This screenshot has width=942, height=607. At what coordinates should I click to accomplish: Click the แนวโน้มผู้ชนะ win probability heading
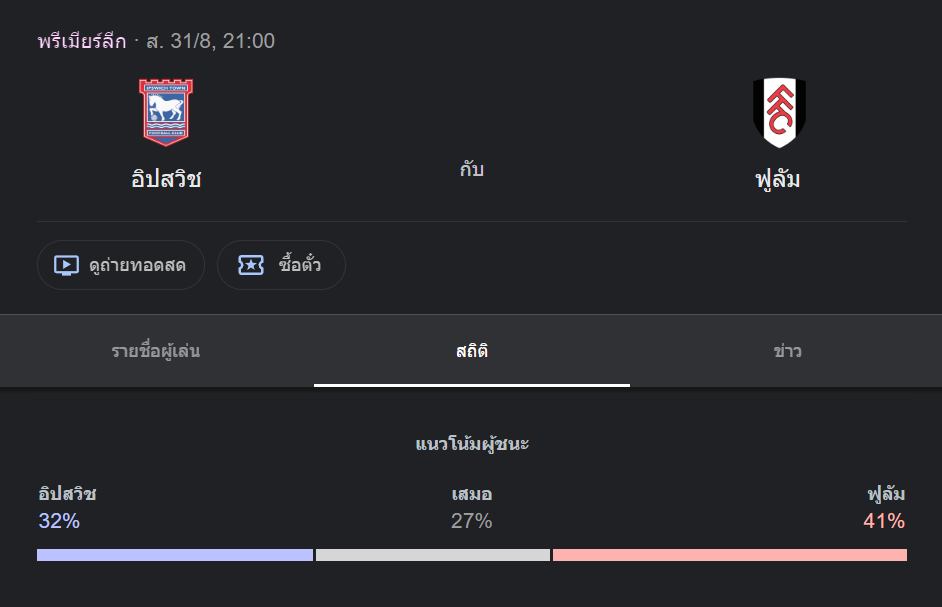pyautogui.click(x=472, y=444)
